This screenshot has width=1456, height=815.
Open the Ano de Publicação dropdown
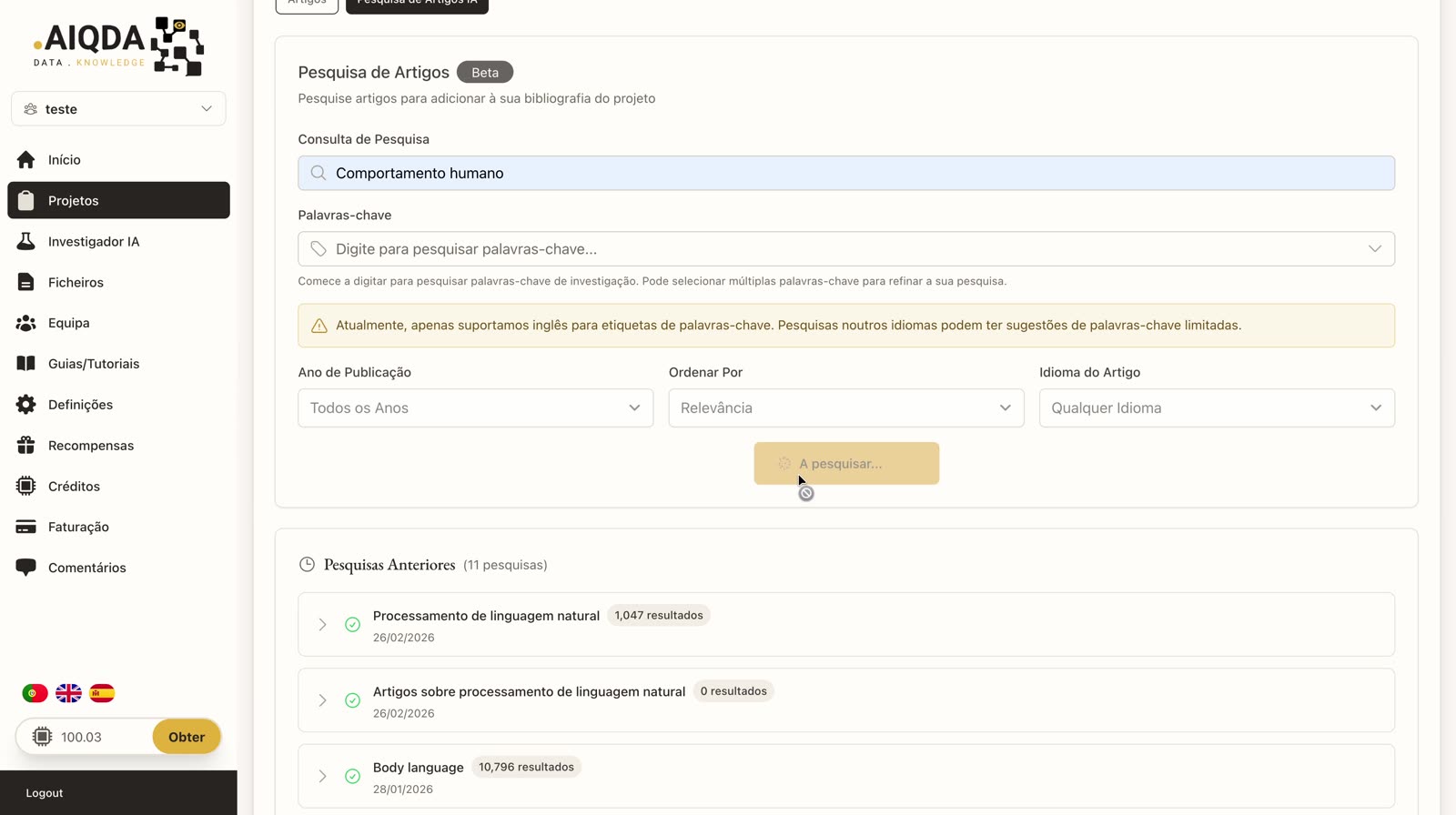(x=475, y=408)
